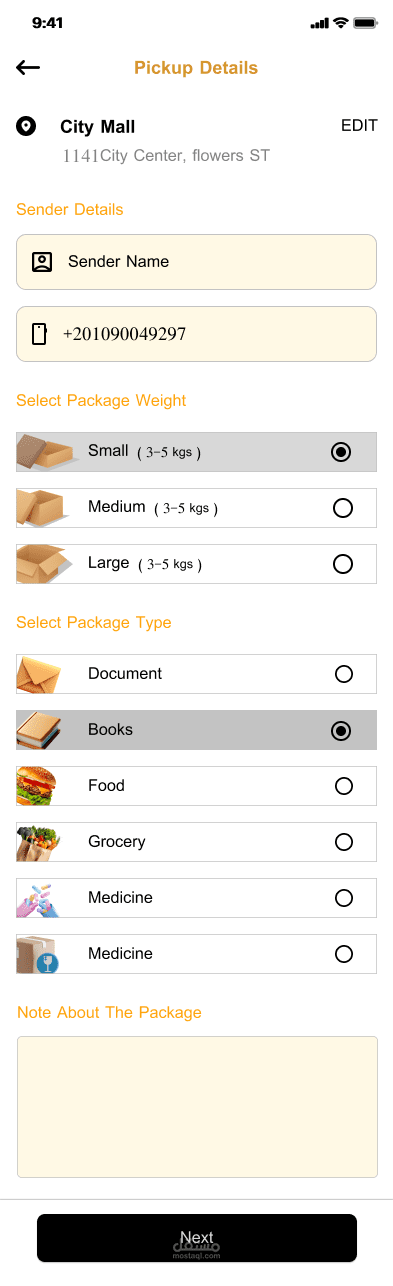Click EDIT next to City Mall

[359, 125]
